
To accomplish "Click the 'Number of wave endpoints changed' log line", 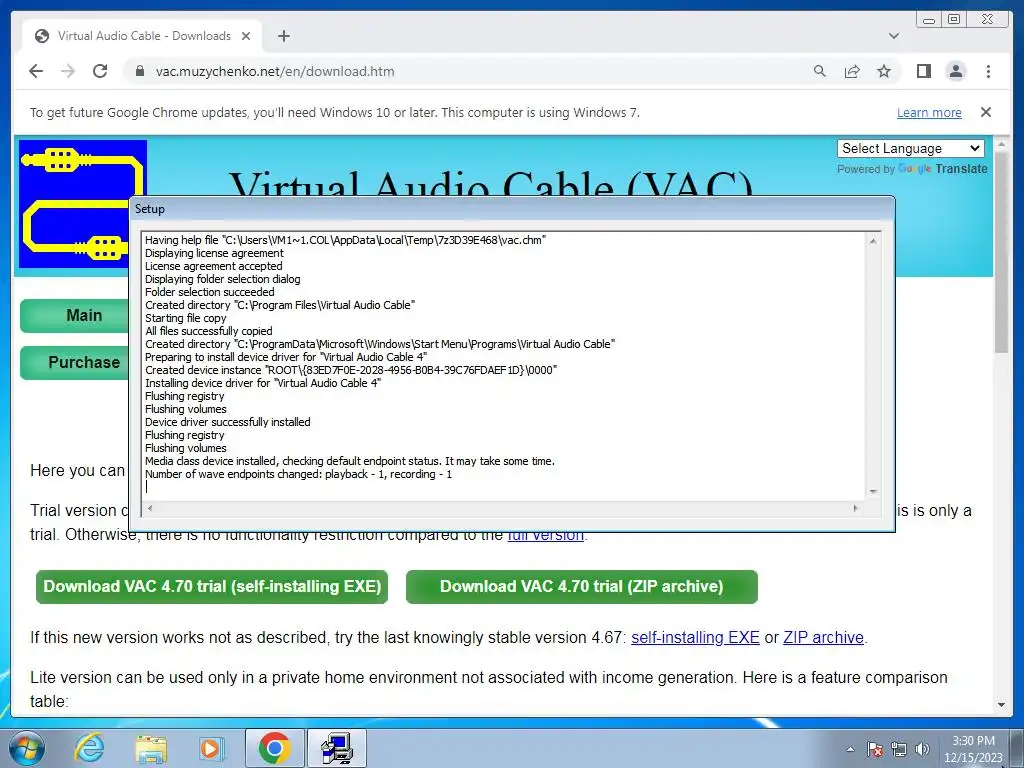I will tap(298, 474).
